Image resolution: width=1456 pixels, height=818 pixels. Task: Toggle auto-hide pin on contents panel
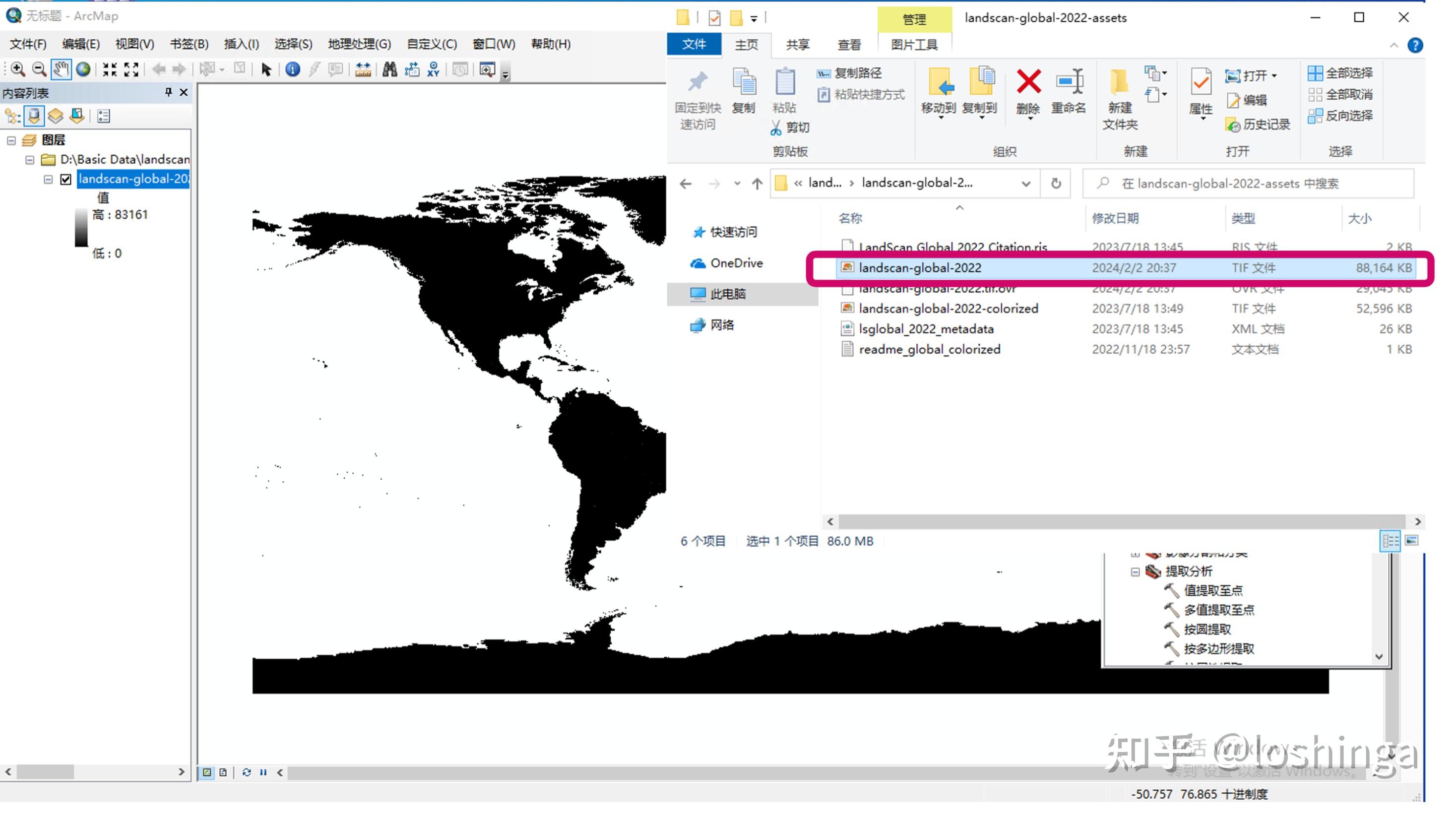[x=168, y=92]
